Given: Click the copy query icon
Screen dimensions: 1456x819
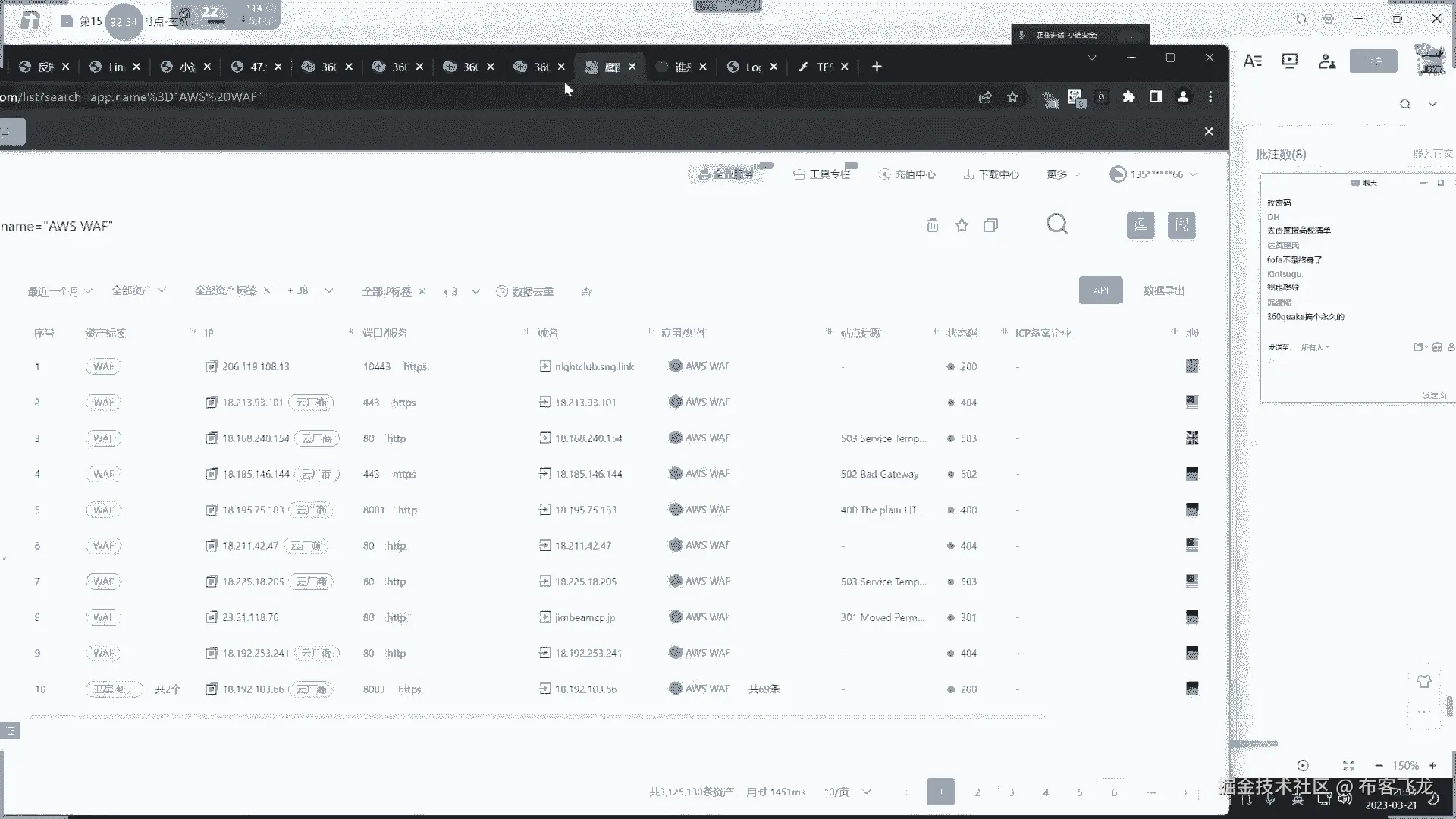Looking at the screenshot, I should [990, 225].
